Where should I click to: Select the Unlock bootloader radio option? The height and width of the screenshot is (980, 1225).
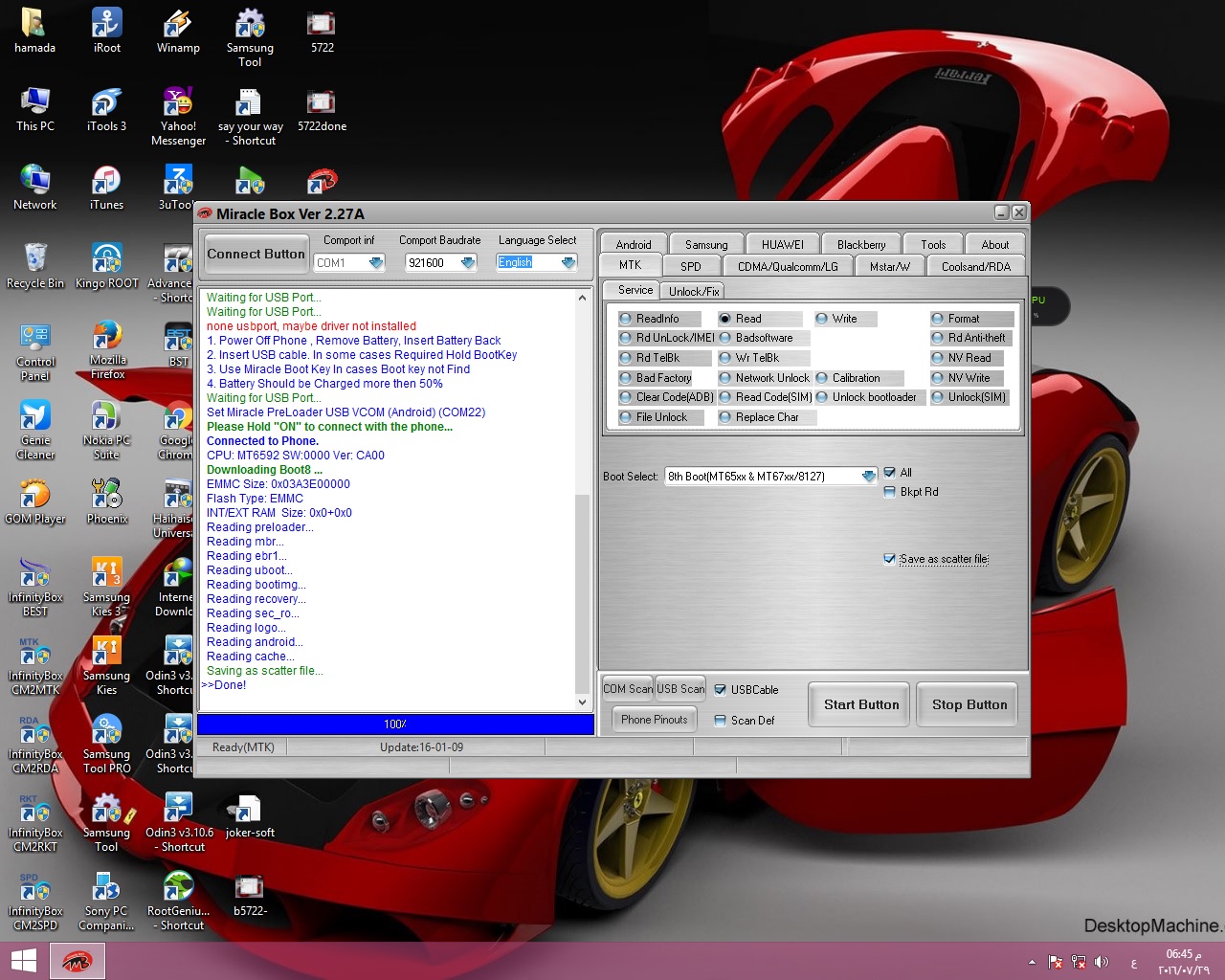tap(822, 397)
